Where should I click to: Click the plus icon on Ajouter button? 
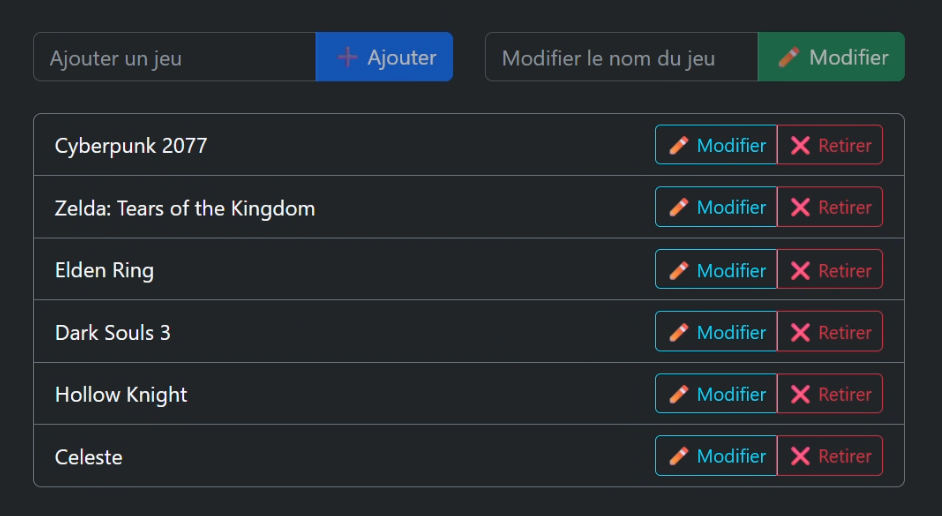pyautogui.click(x=347, y=57)
